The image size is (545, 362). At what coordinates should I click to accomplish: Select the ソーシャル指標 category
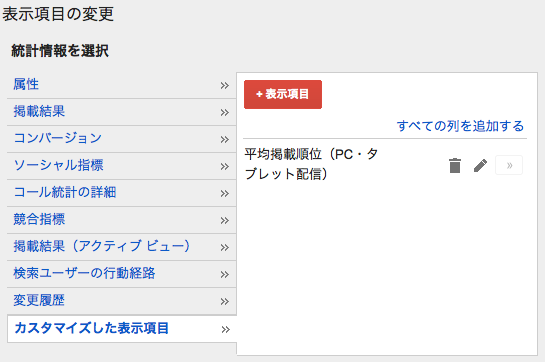122,166
